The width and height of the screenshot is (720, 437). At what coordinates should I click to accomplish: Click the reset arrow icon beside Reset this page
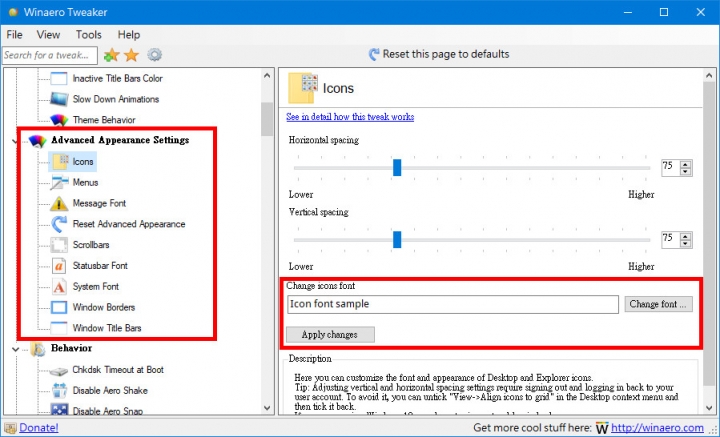(x=374, y=55)
